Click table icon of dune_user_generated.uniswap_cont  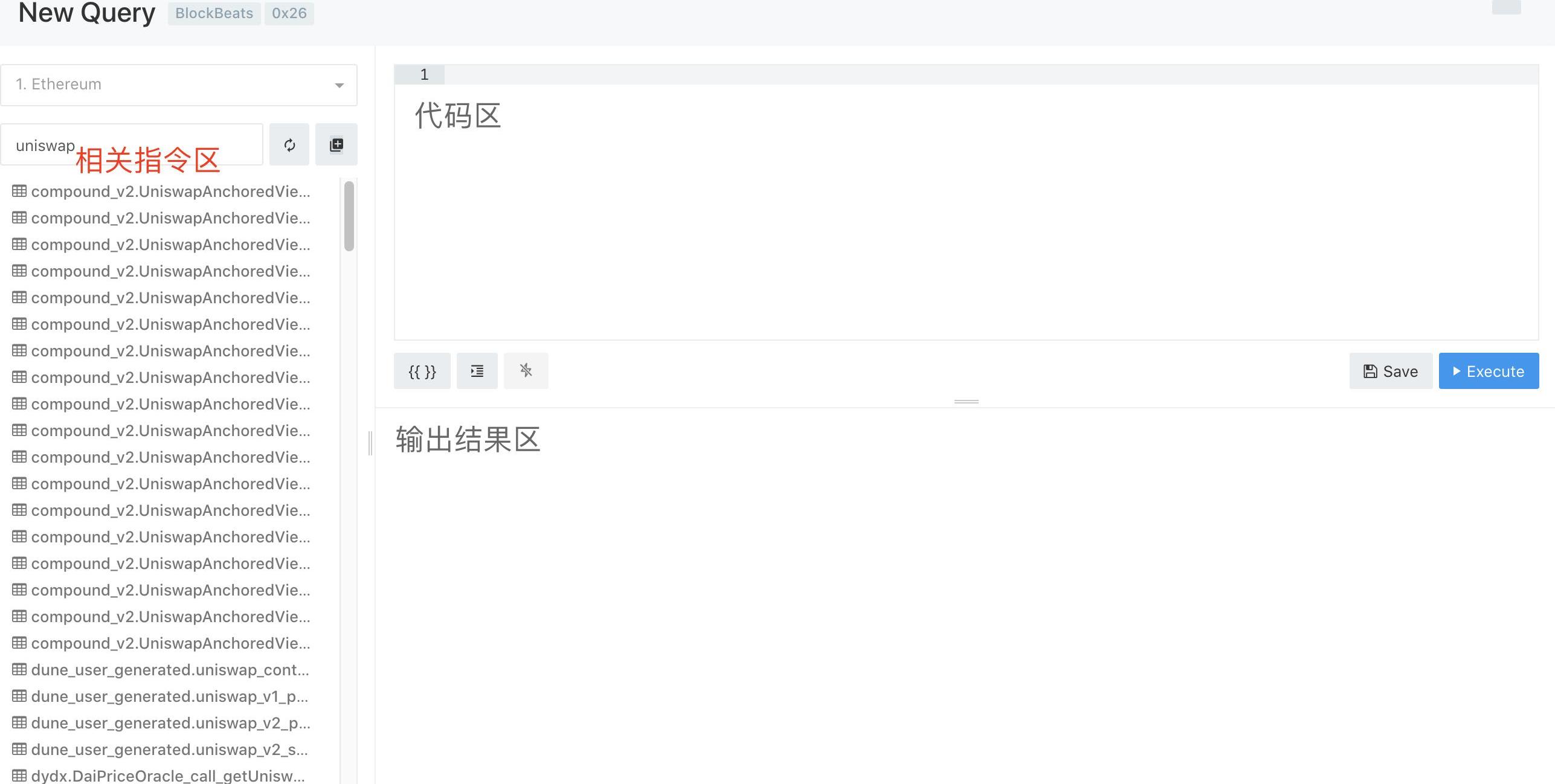click(x=19, y=669)
